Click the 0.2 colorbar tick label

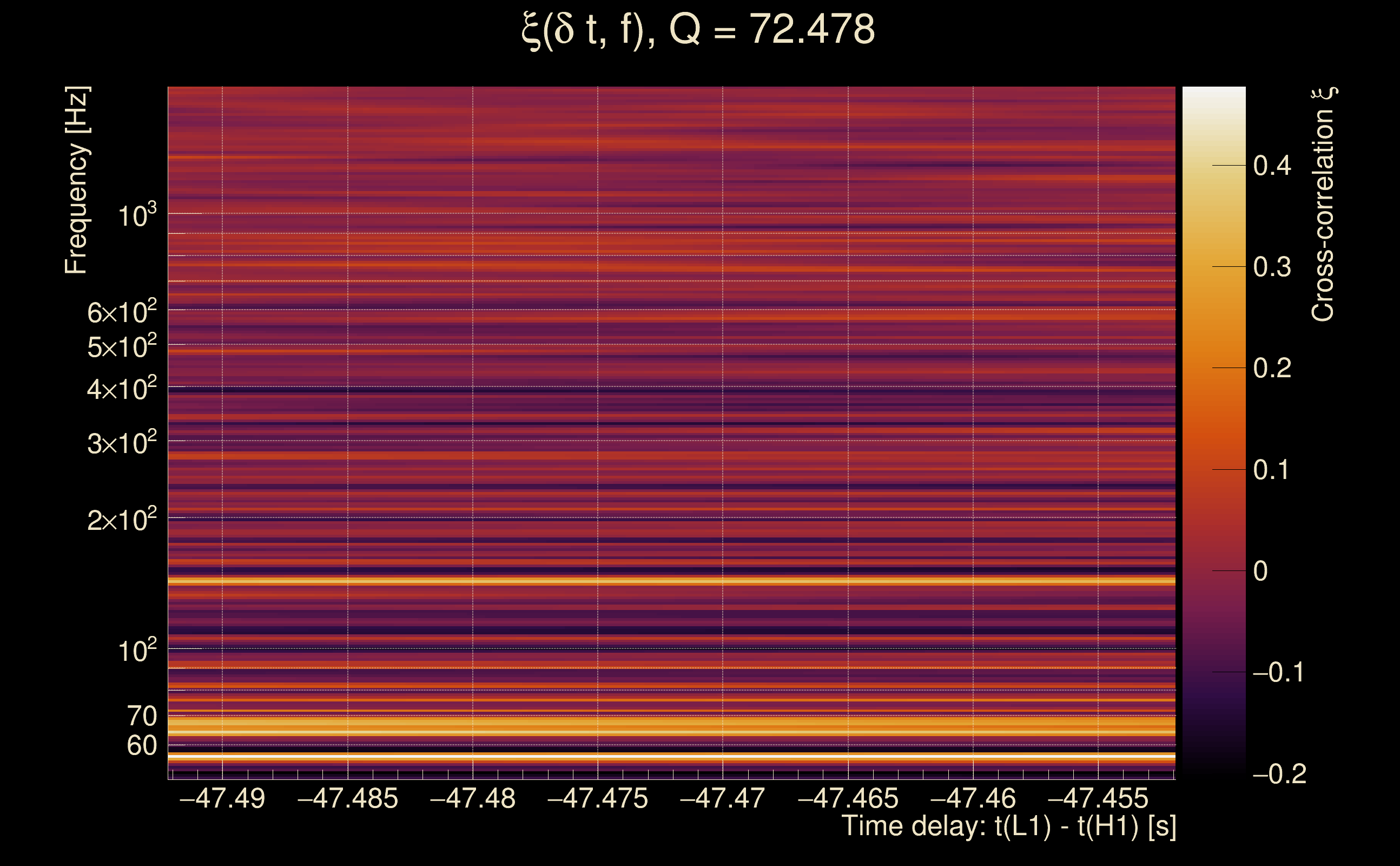click(x=1272, y=368)
